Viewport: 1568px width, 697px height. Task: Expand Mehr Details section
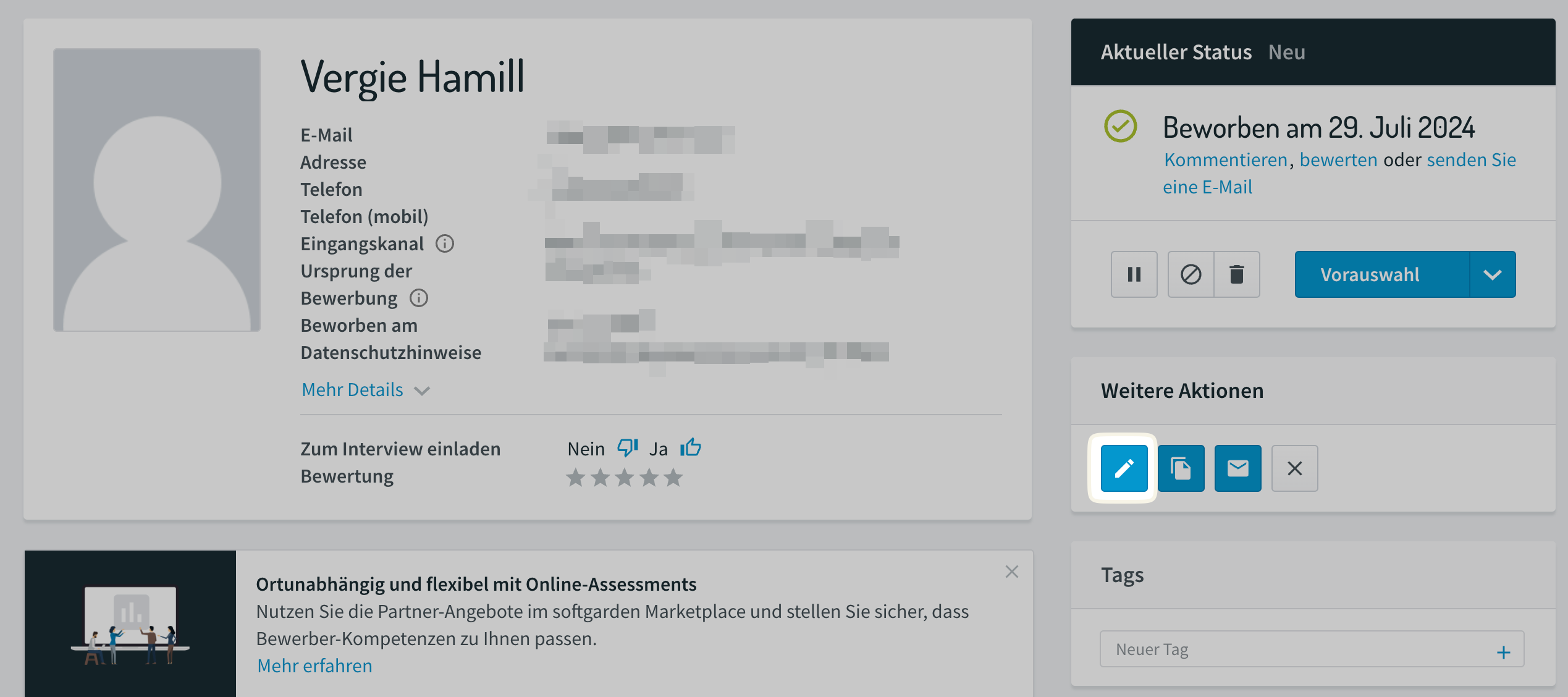(365, 390)
